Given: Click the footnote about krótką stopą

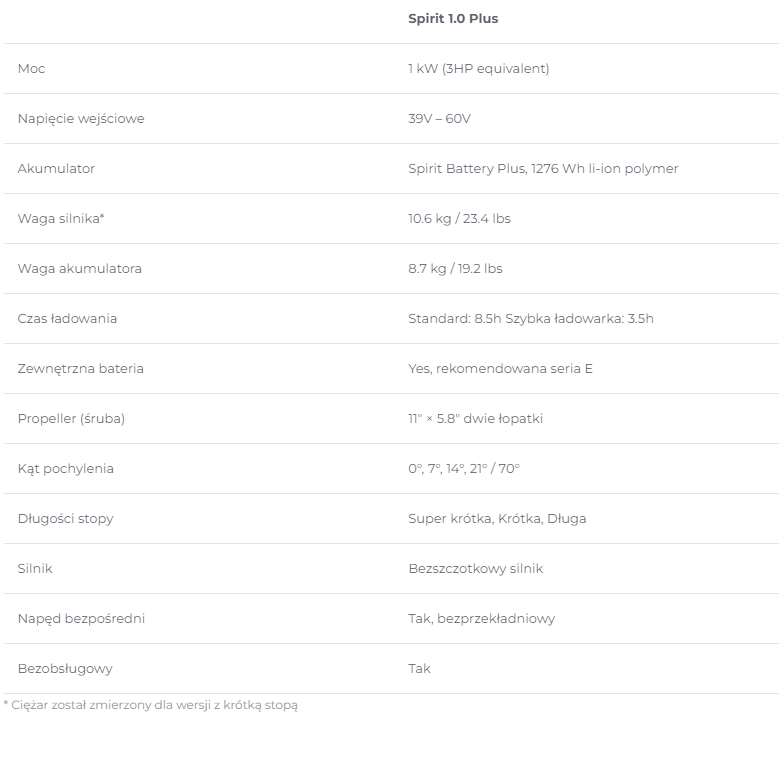Looking at the screenshot, I should (x=151, y=705).
